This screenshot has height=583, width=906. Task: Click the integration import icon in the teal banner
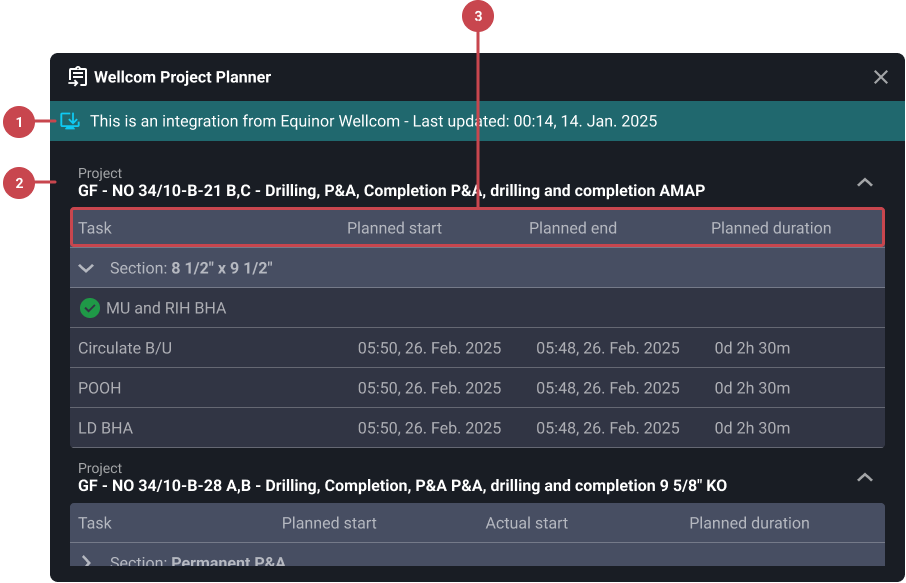(x=70, y=121)
